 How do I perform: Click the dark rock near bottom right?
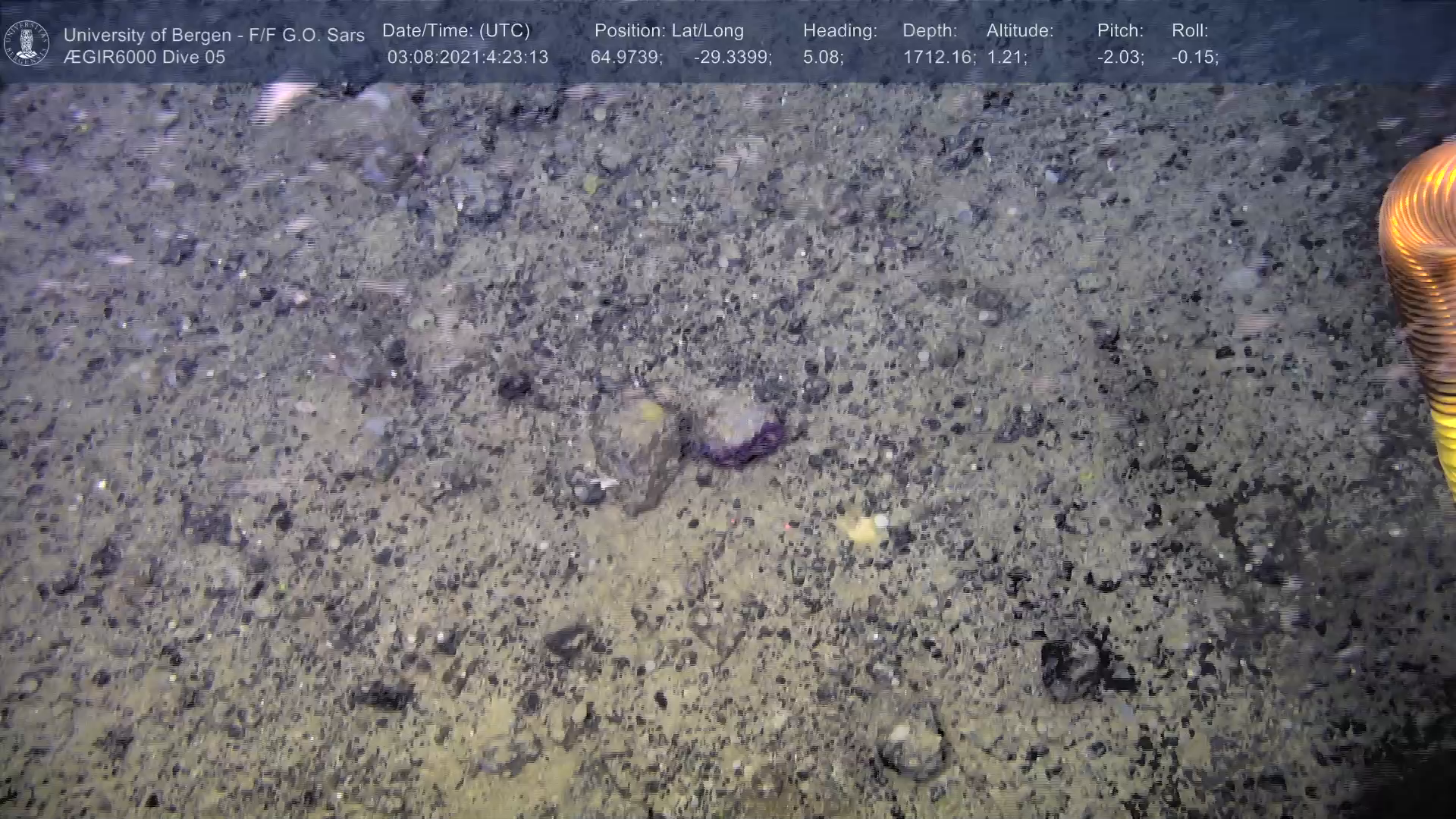[x=1071, y=667]
